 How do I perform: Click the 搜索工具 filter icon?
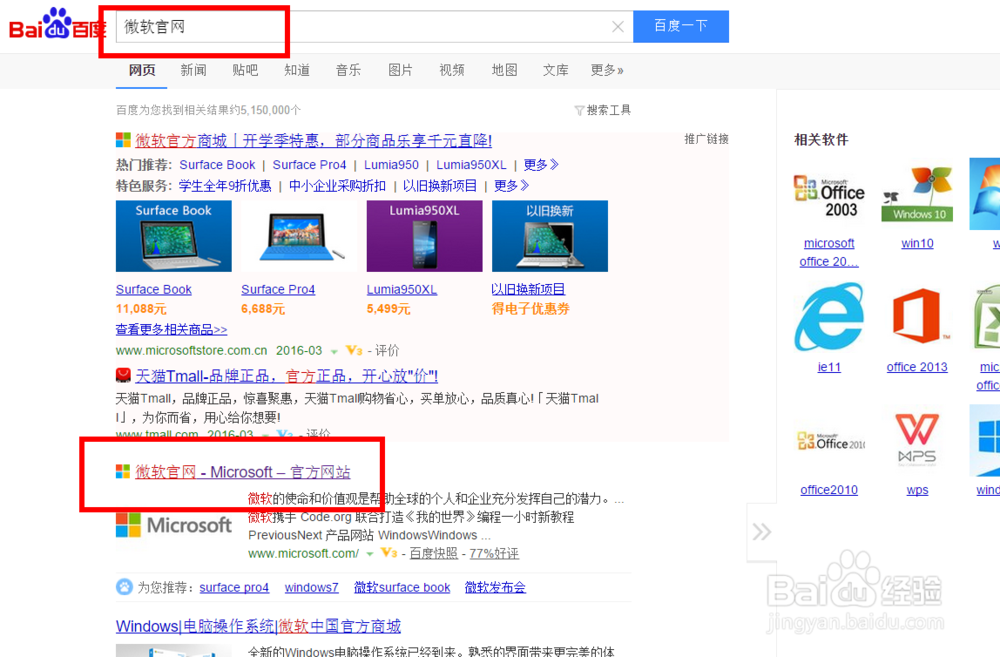click(581, 110)
